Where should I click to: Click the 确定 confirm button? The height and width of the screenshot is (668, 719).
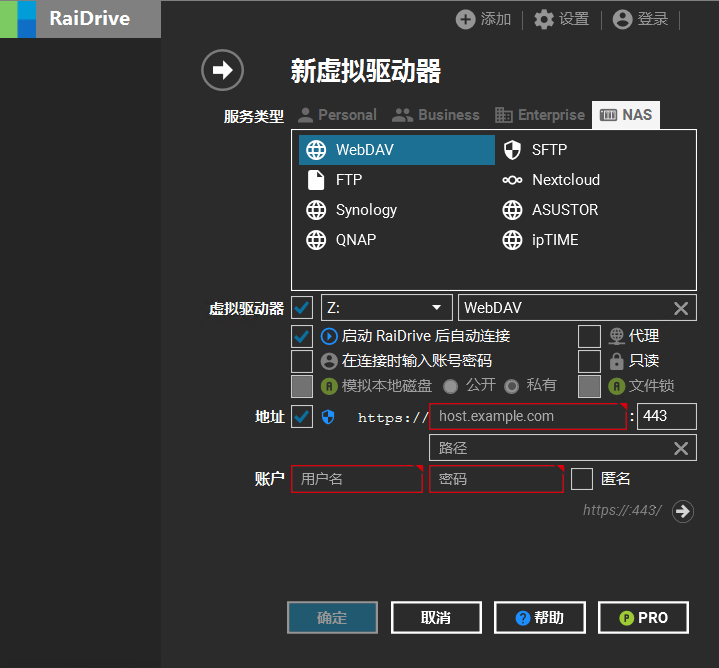pyautogui.click(x=332, y=618)
